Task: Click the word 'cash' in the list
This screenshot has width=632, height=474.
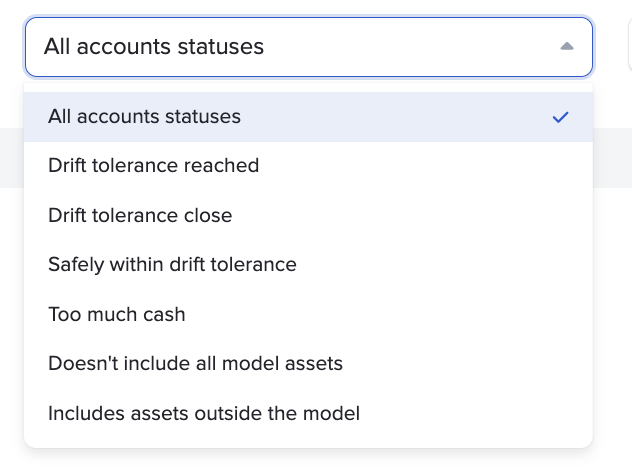Action: tap(165, 314)
